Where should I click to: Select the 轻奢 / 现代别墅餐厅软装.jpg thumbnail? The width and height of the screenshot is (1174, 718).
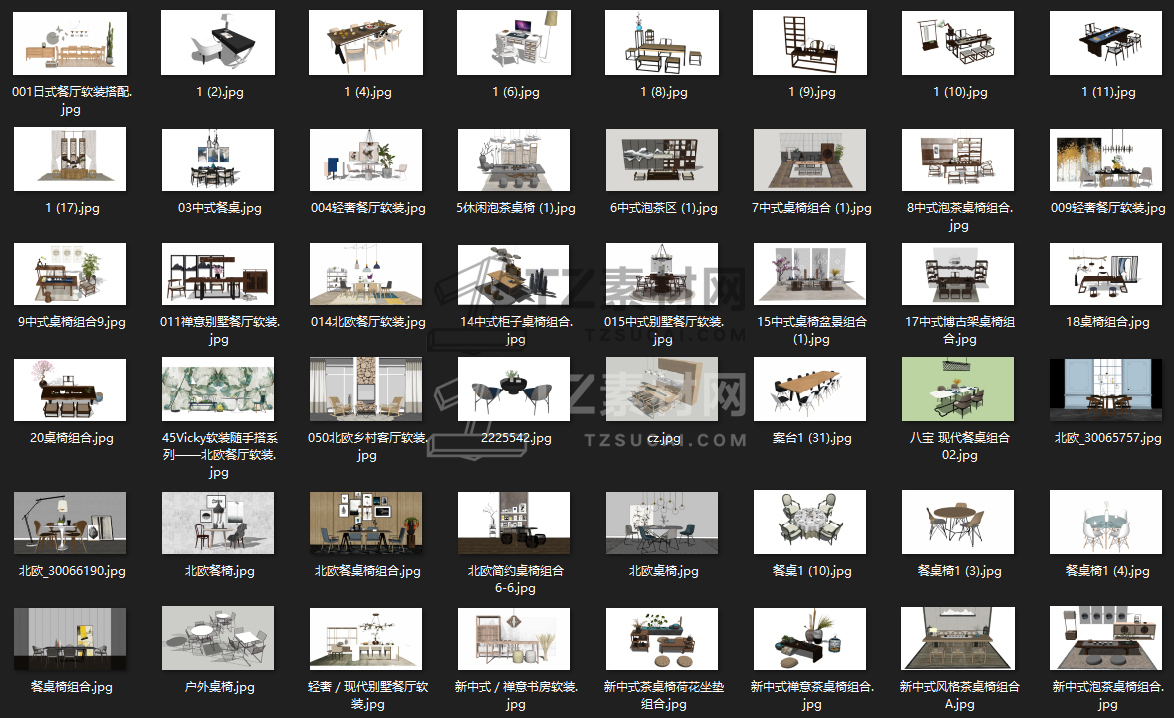(x=366, y=639)
